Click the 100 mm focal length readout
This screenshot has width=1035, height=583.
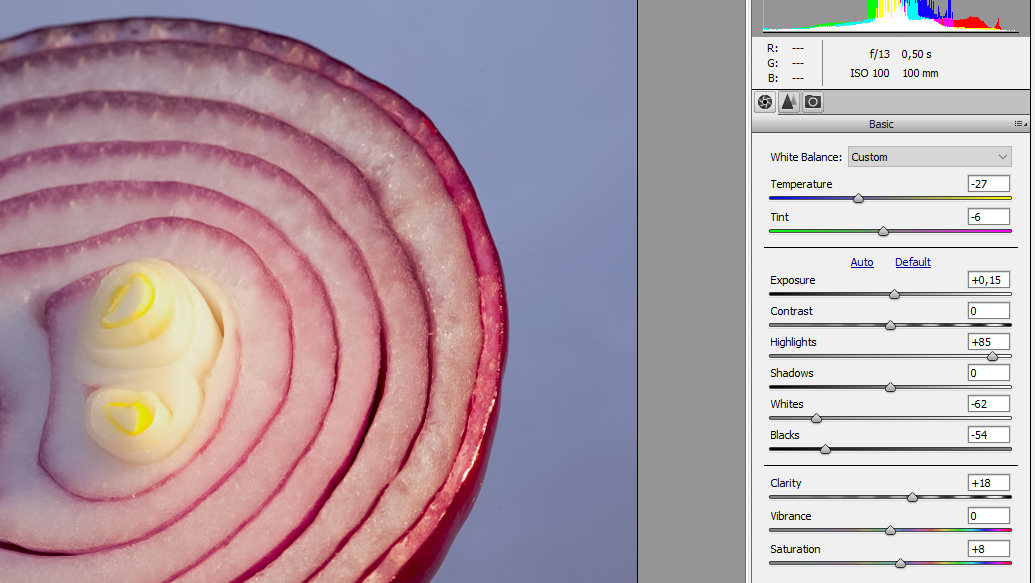coord(920,73)
